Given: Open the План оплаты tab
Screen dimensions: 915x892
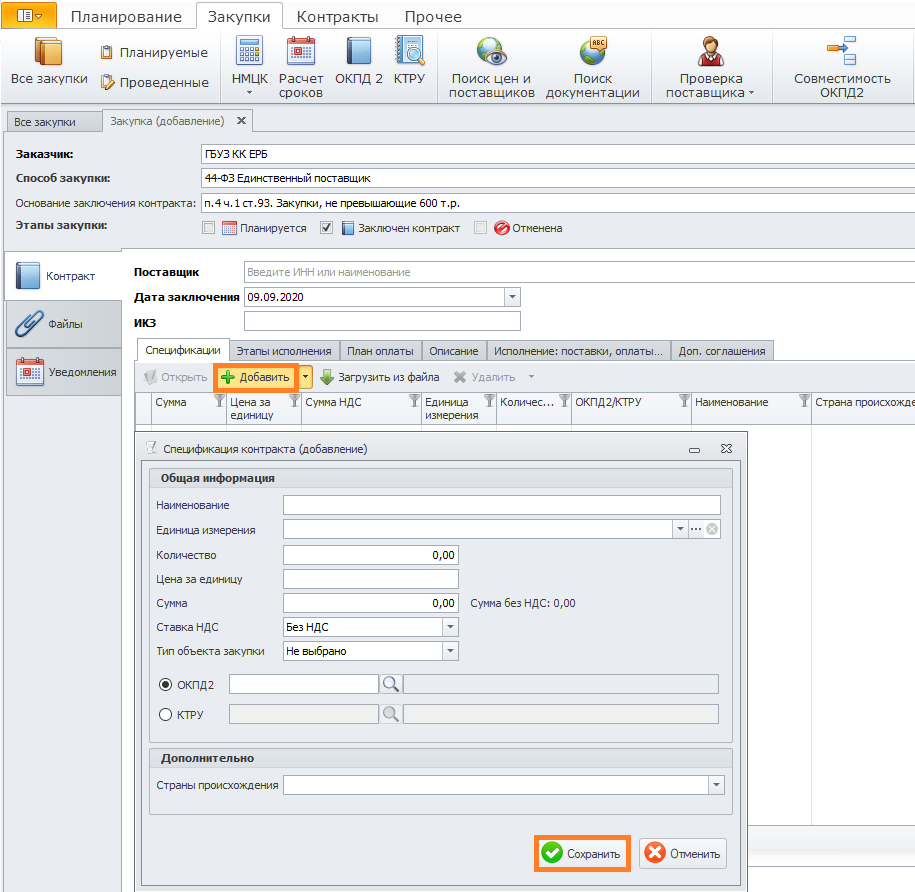Looking at the screenshot, I should (380, 351).
